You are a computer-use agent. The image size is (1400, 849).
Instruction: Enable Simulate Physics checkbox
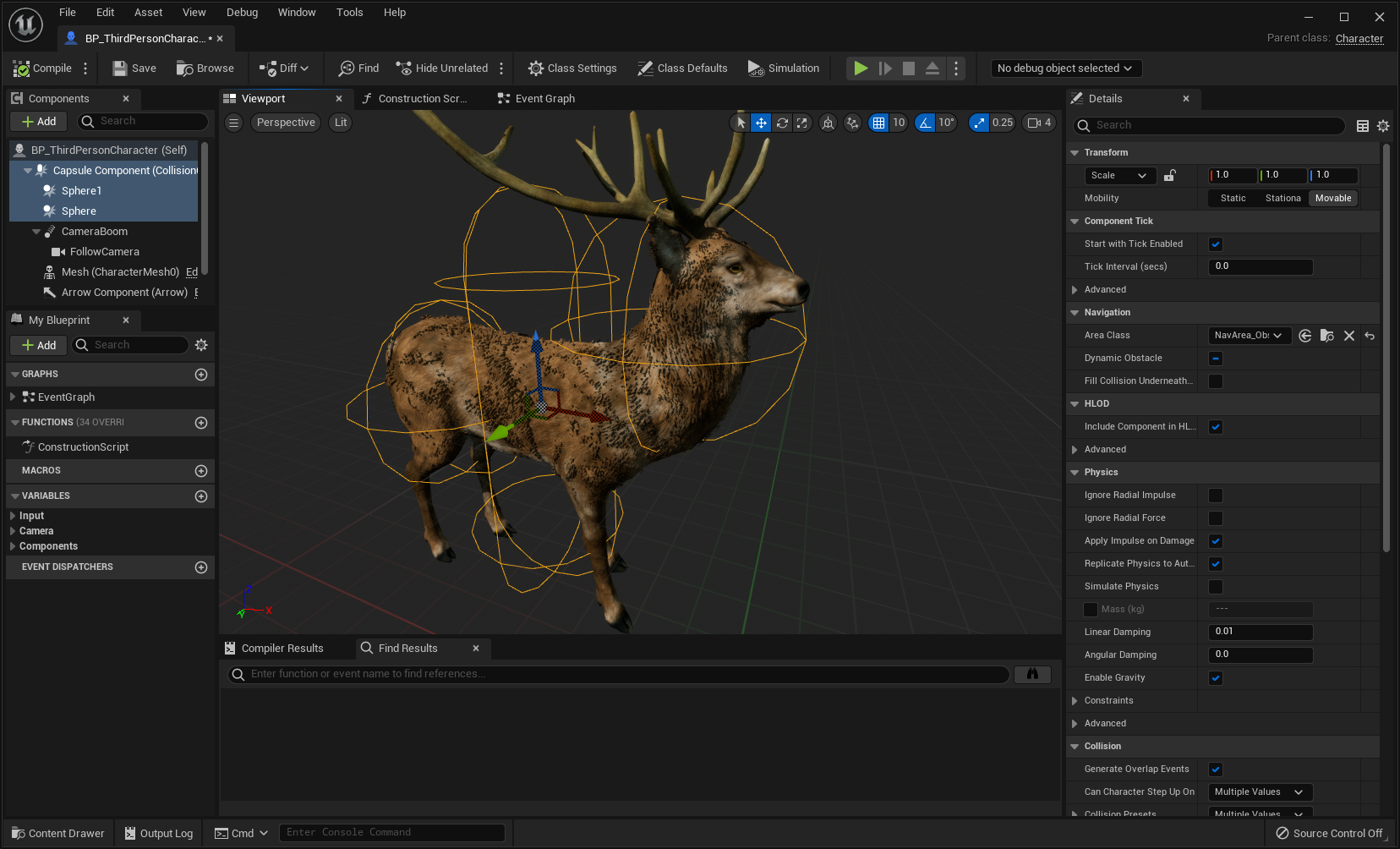coord(1216,587)
